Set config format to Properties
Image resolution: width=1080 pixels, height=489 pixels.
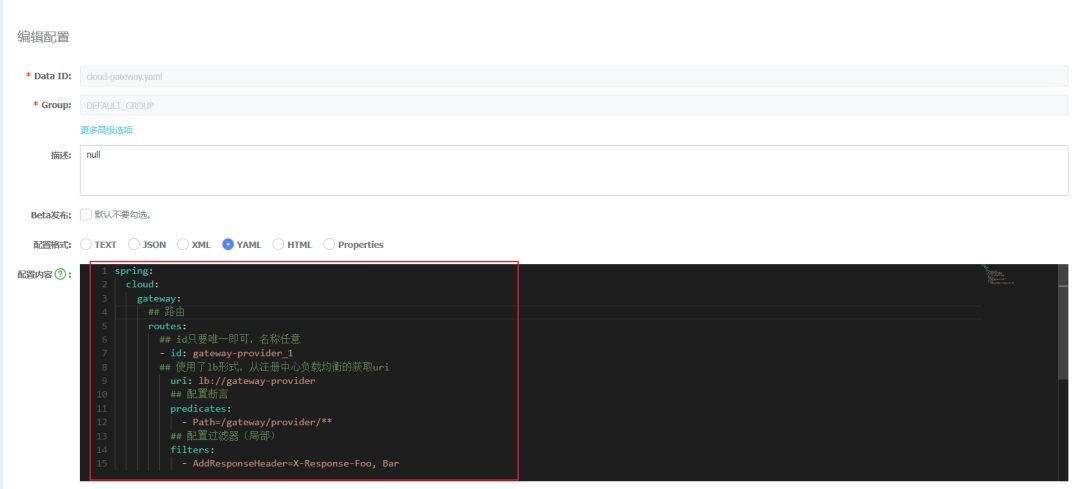click(329, 244)
